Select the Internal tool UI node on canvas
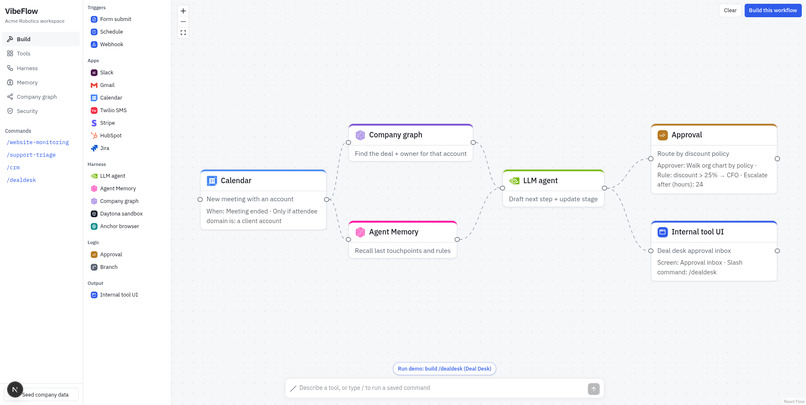 click(x=714, y=251)
